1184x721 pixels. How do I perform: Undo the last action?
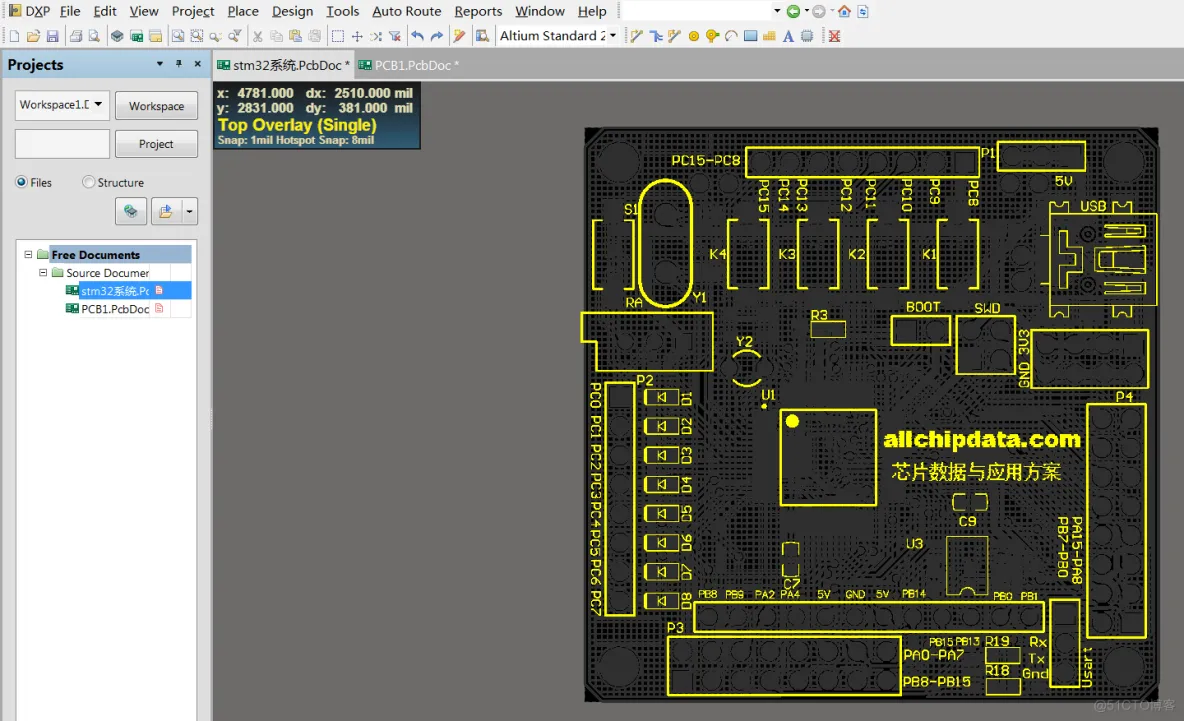pyautogui.click(x=418, y=36)
